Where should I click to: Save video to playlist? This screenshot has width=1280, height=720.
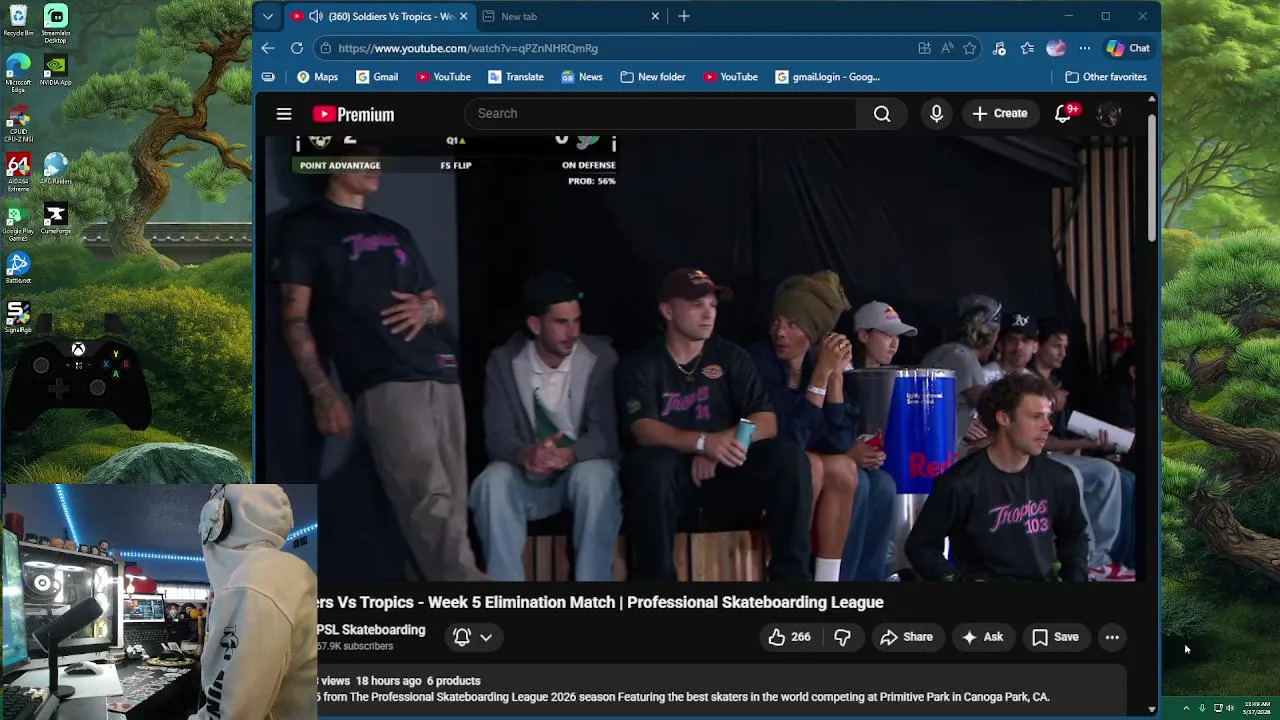pyautogui.click(x=1055, y=637)
